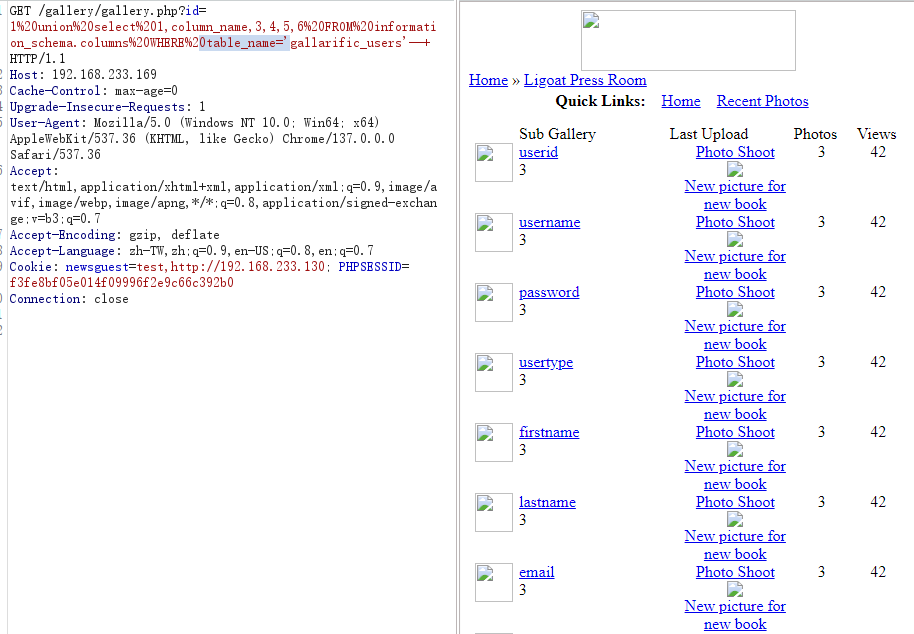
Task: Click the PHPSESSID cookie value
Action: (121, 283)
